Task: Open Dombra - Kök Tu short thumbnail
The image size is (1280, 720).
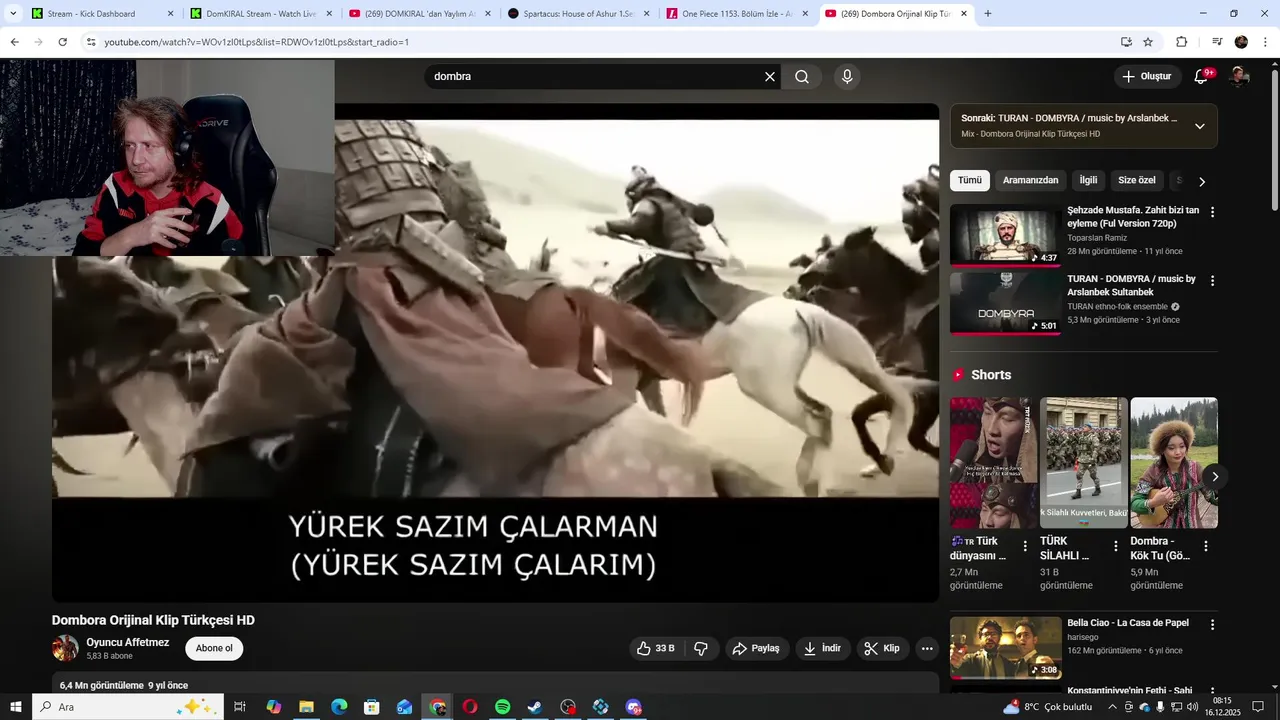Action: pos(1174,463)
